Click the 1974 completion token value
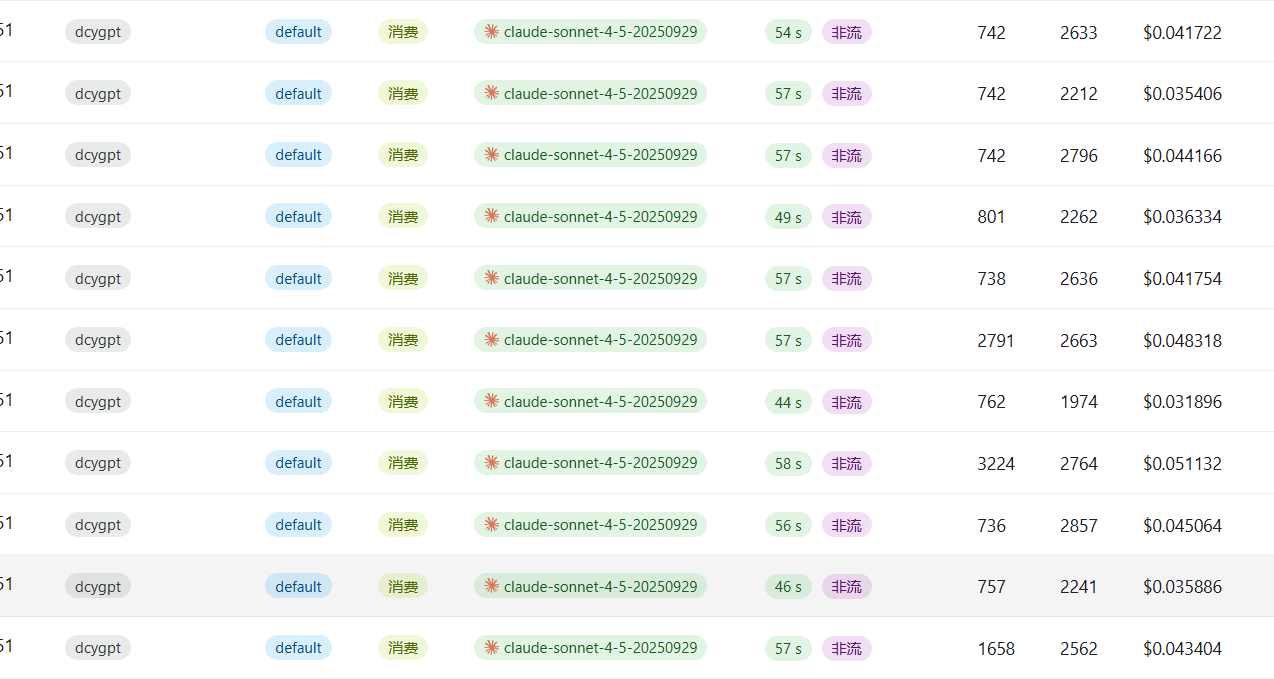1274x679 pixels. click(x=1078, y=402)
